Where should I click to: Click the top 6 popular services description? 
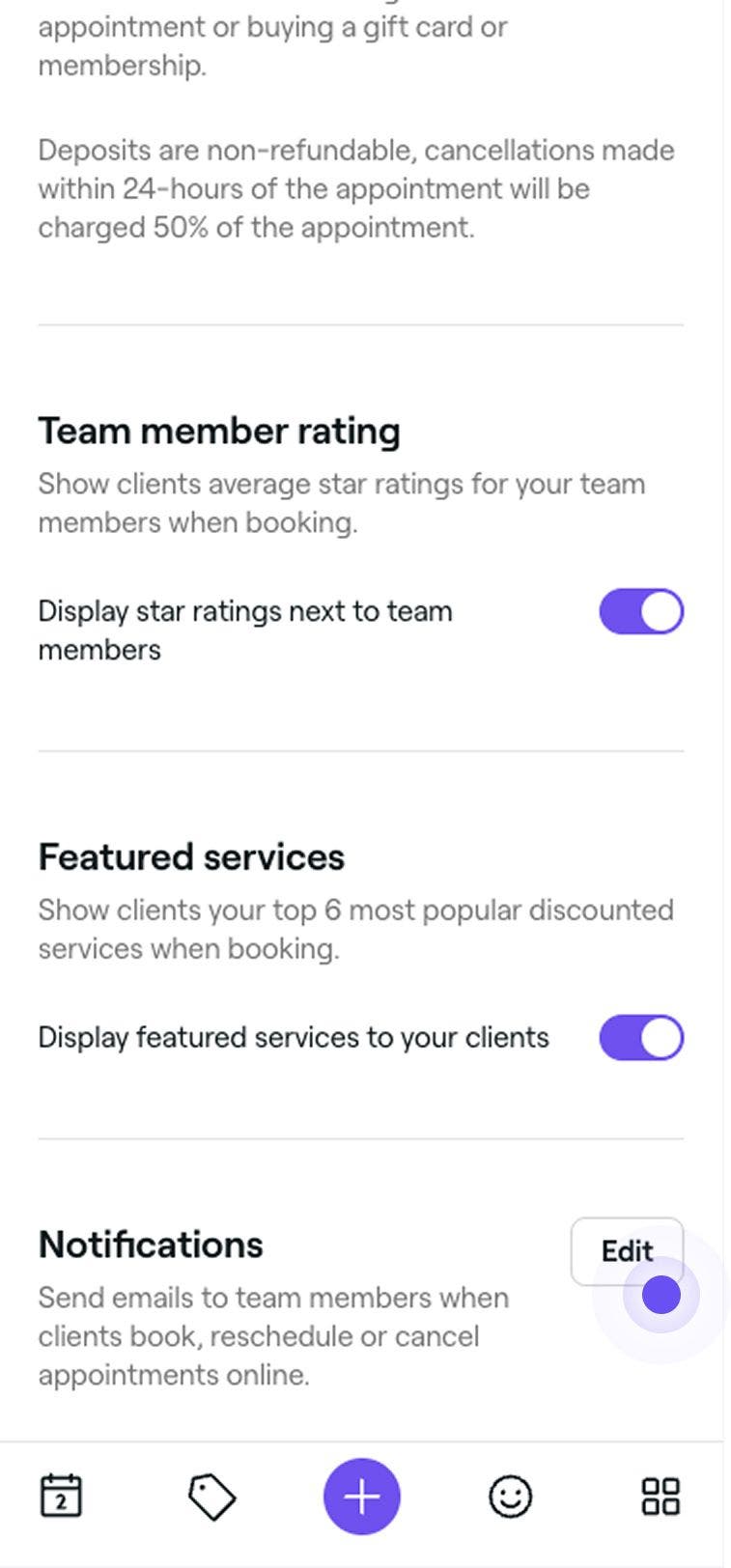point(355,929)
